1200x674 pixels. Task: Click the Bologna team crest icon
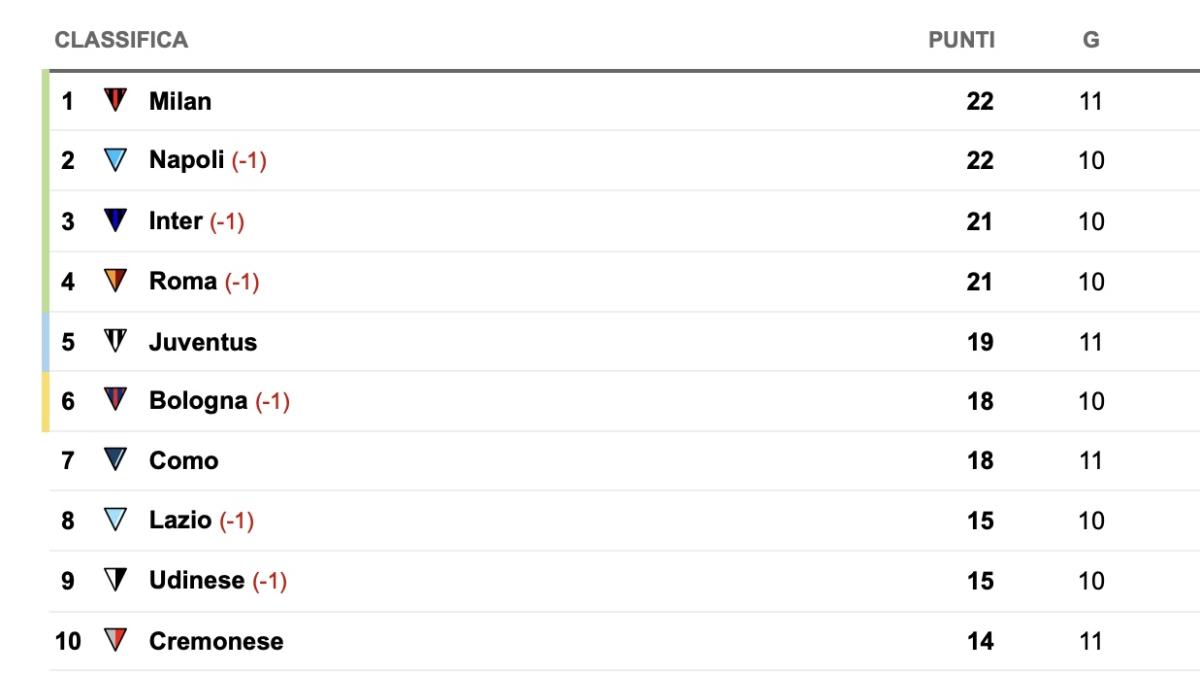pos(116,400)
